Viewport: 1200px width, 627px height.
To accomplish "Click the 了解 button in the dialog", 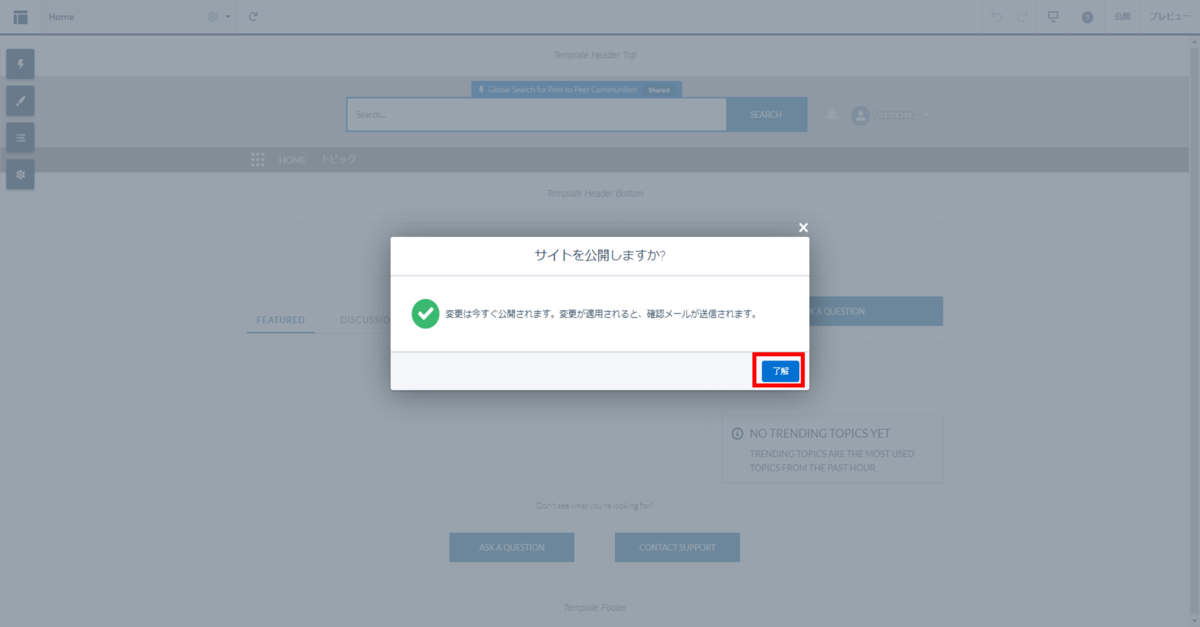I will 780,371.
